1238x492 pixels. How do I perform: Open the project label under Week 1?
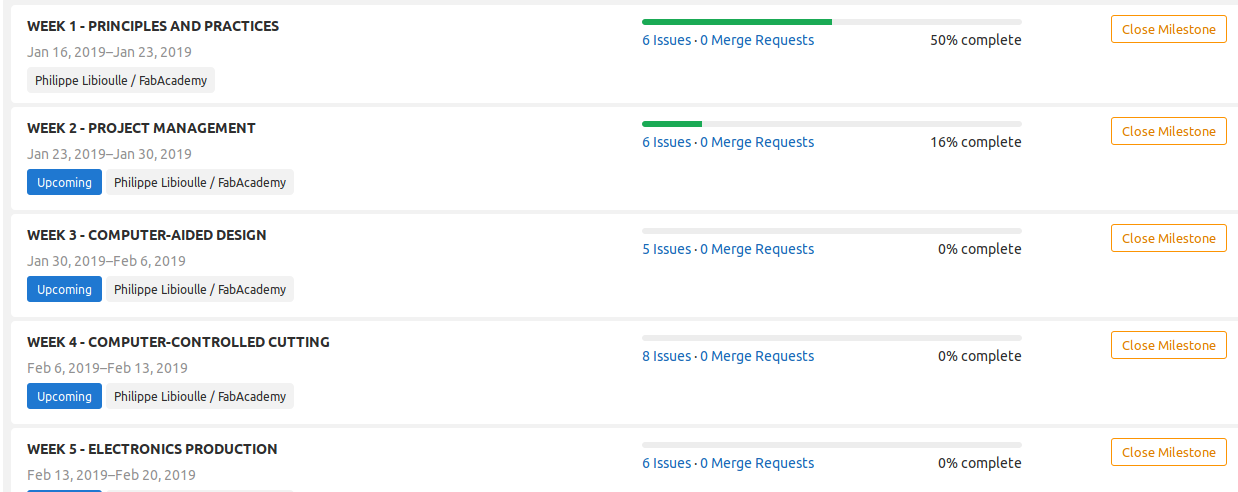point(121,81)
